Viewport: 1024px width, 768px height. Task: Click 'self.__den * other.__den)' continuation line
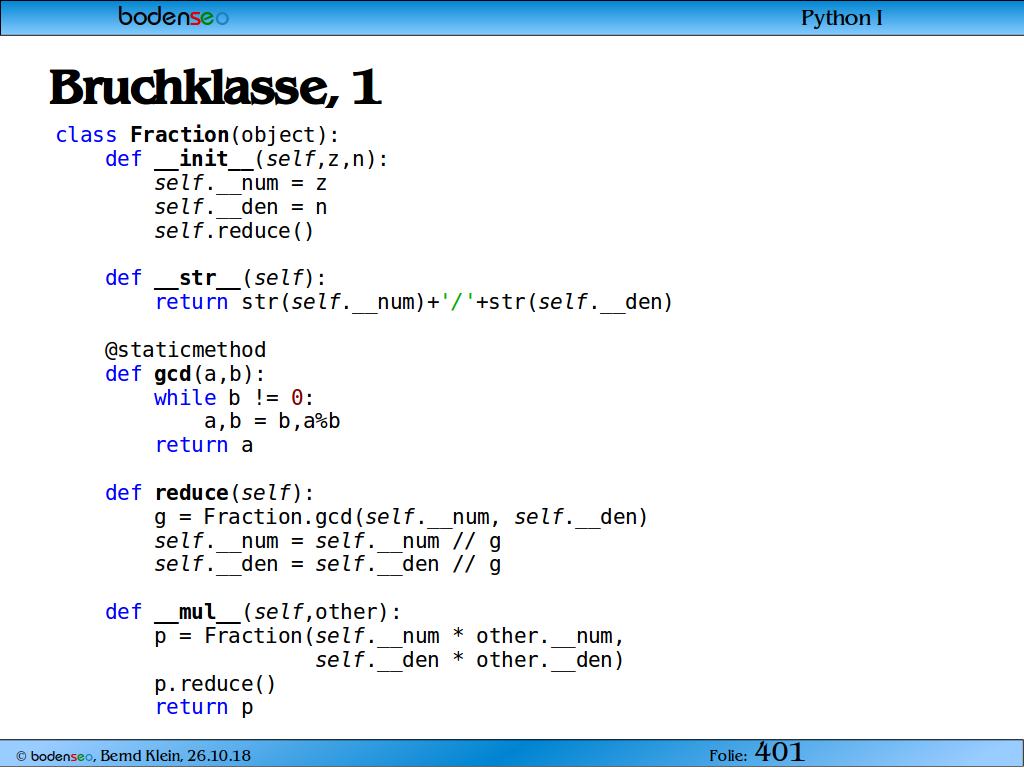point(470,660)
